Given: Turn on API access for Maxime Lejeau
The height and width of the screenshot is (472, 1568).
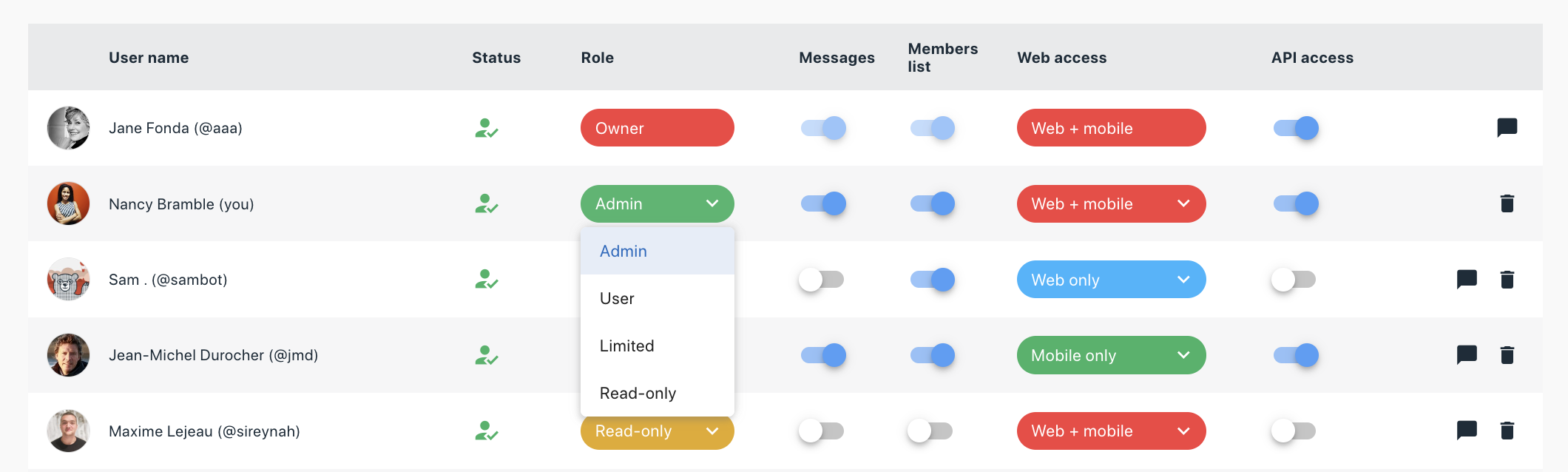Looking at the screenshot, I should [1294, 431].
